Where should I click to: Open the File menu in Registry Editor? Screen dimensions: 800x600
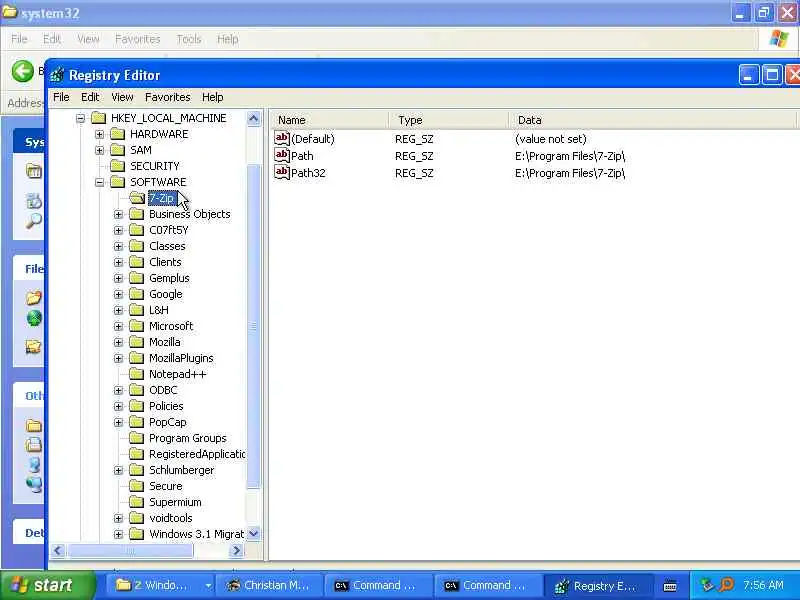[x=61, y=97]
